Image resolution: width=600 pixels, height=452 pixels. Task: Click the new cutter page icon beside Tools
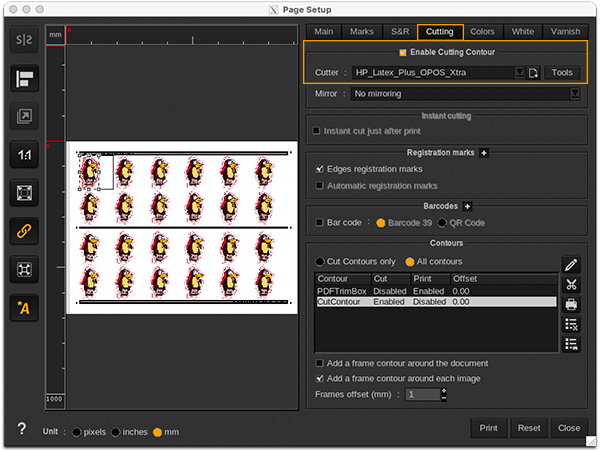point(534,73)
